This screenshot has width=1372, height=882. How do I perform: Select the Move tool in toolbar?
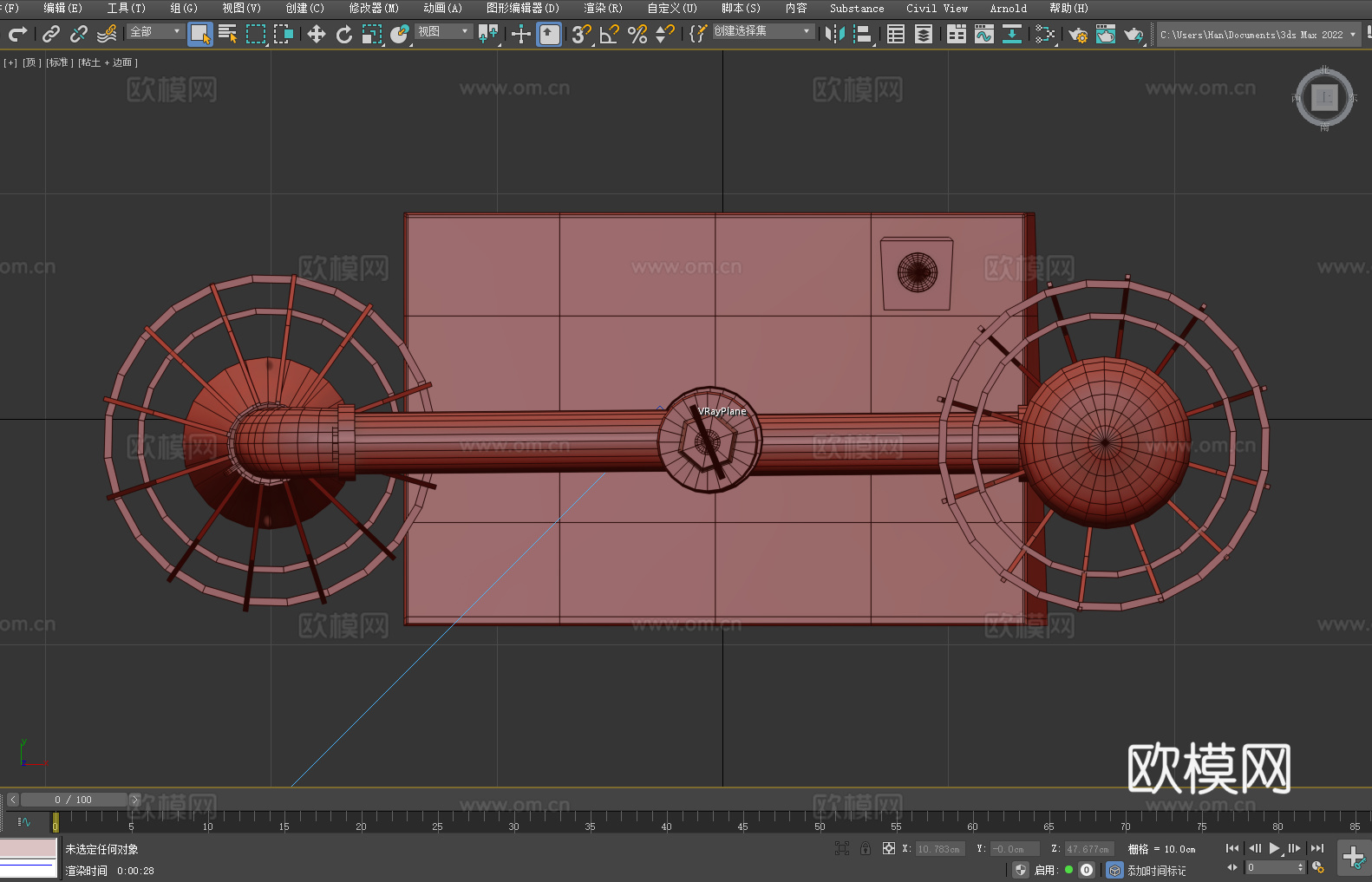click(317, 34)
